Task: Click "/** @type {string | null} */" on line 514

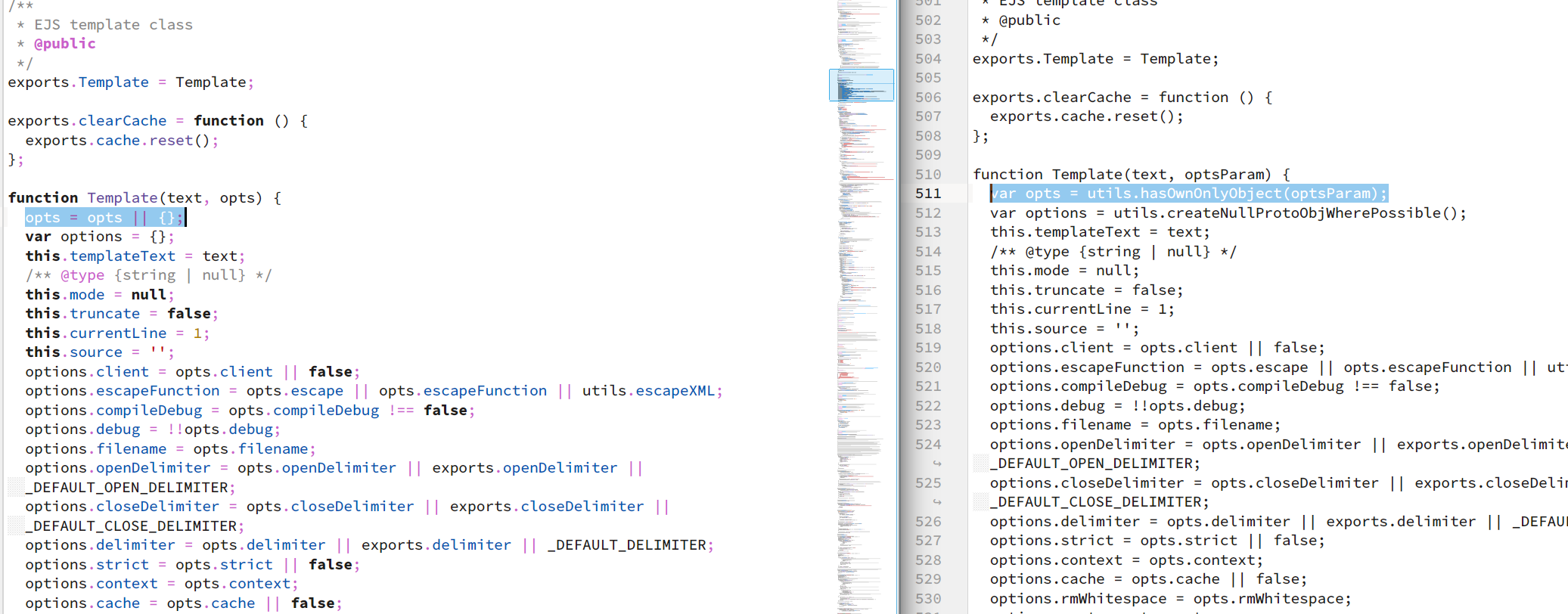Action: [x=1113, y=252]
